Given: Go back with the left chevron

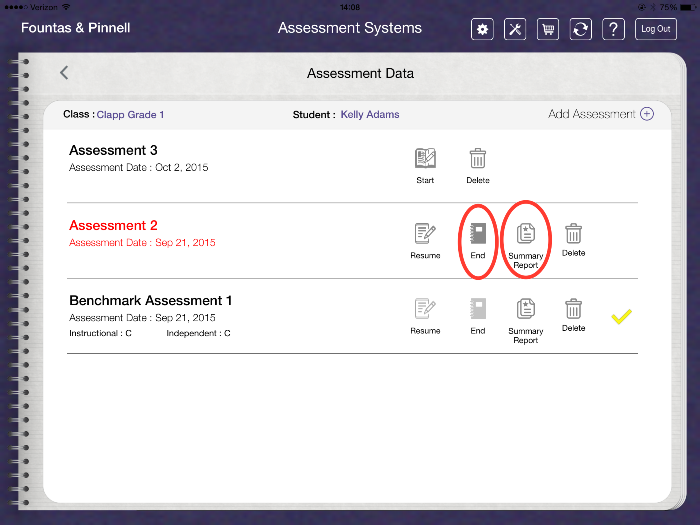Looking at the screenshot, I should point(64,73).
